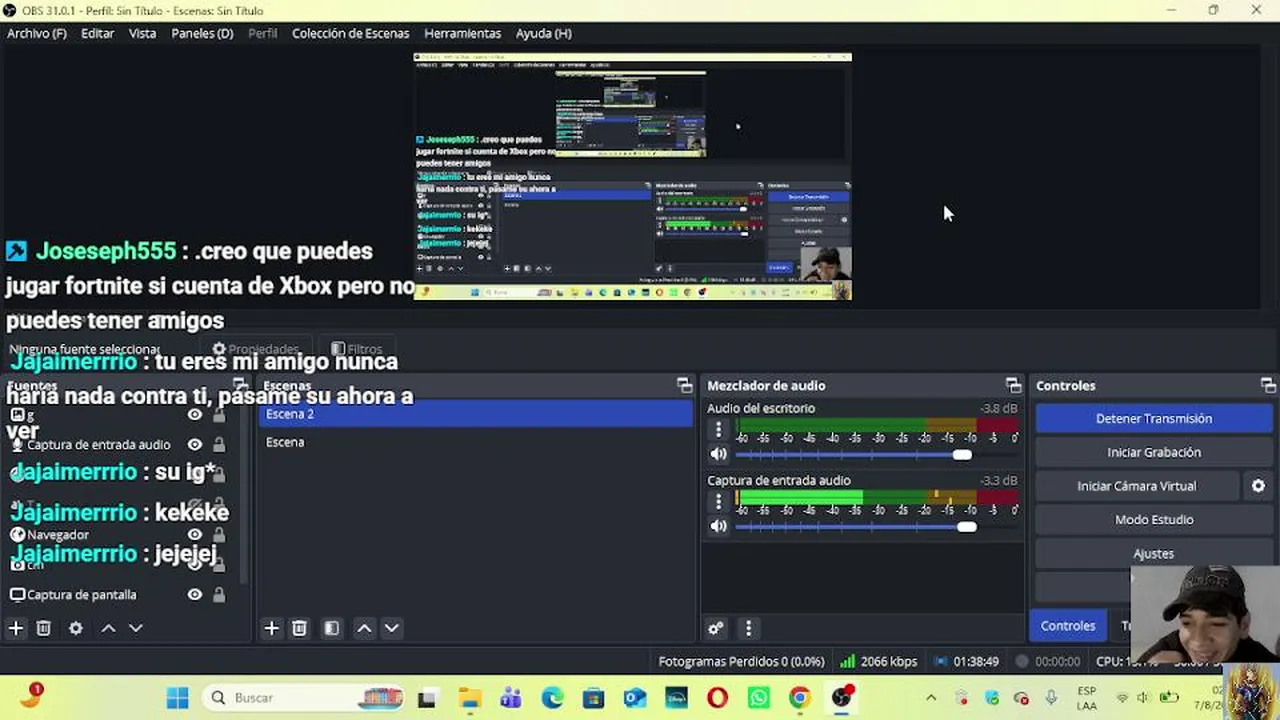This screenshot has width=1280, height=720.
Task: Open File Explorer from taskbar
Action: pos(470,698)
